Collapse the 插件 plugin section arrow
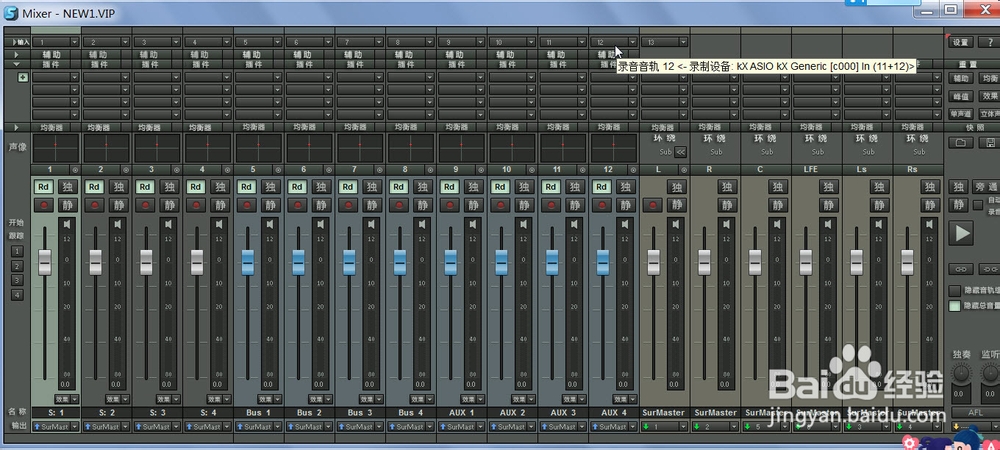 point(17,64)
